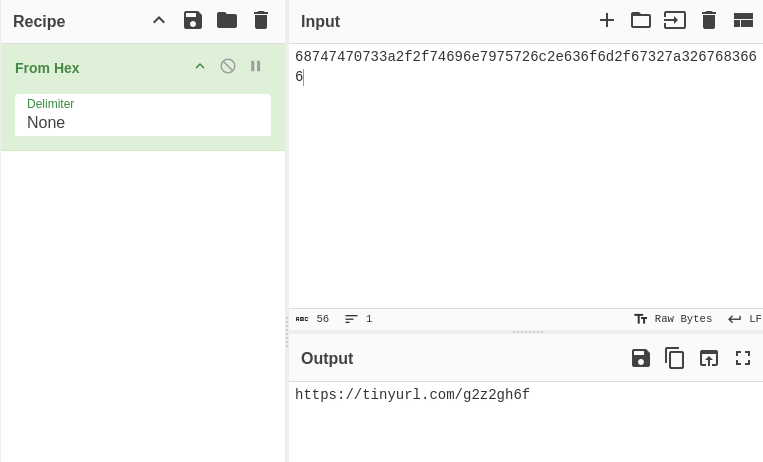Collapse the Recipe pane chevron
Viewport: 763px width, 462px height.
[x=159, y=20]
